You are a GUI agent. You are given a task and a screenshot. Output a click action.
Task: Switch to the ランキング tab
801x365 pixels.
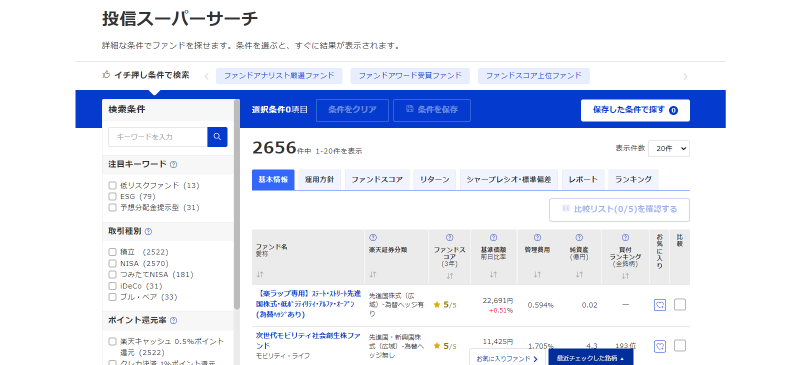click(633, 180)
